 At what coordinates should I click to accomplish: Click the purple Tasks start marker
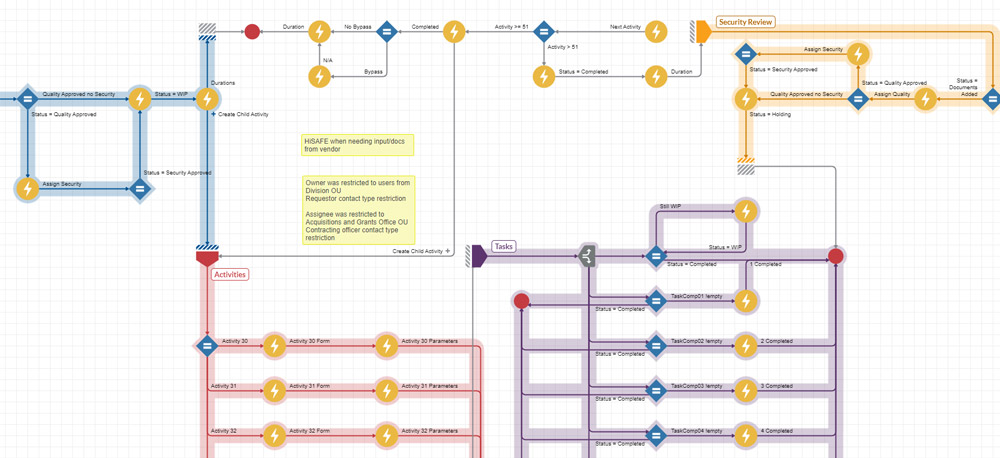pyautogui.click(x=478, y=256)
